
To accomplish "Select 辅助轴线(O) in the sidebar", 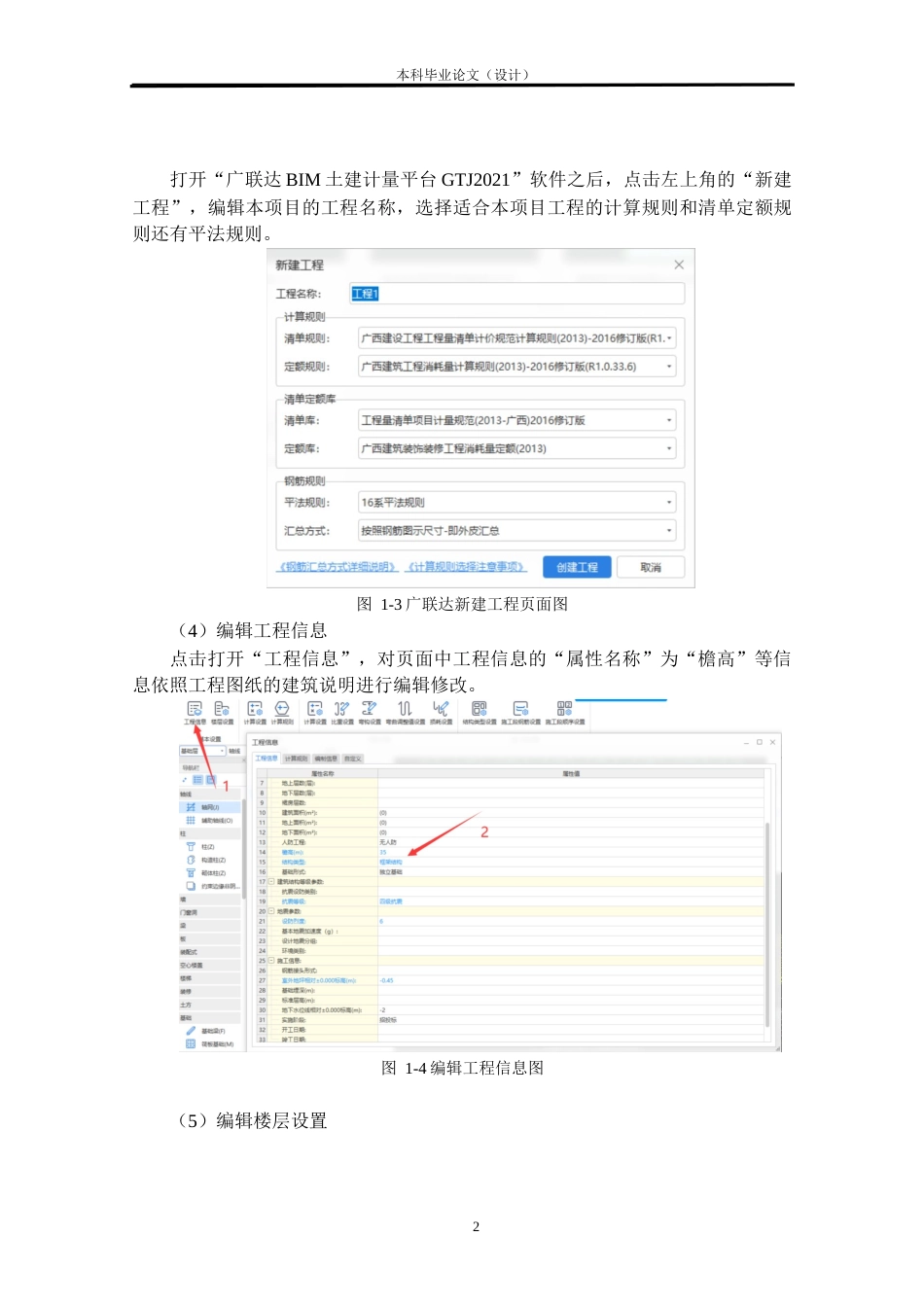I will 216,821.
